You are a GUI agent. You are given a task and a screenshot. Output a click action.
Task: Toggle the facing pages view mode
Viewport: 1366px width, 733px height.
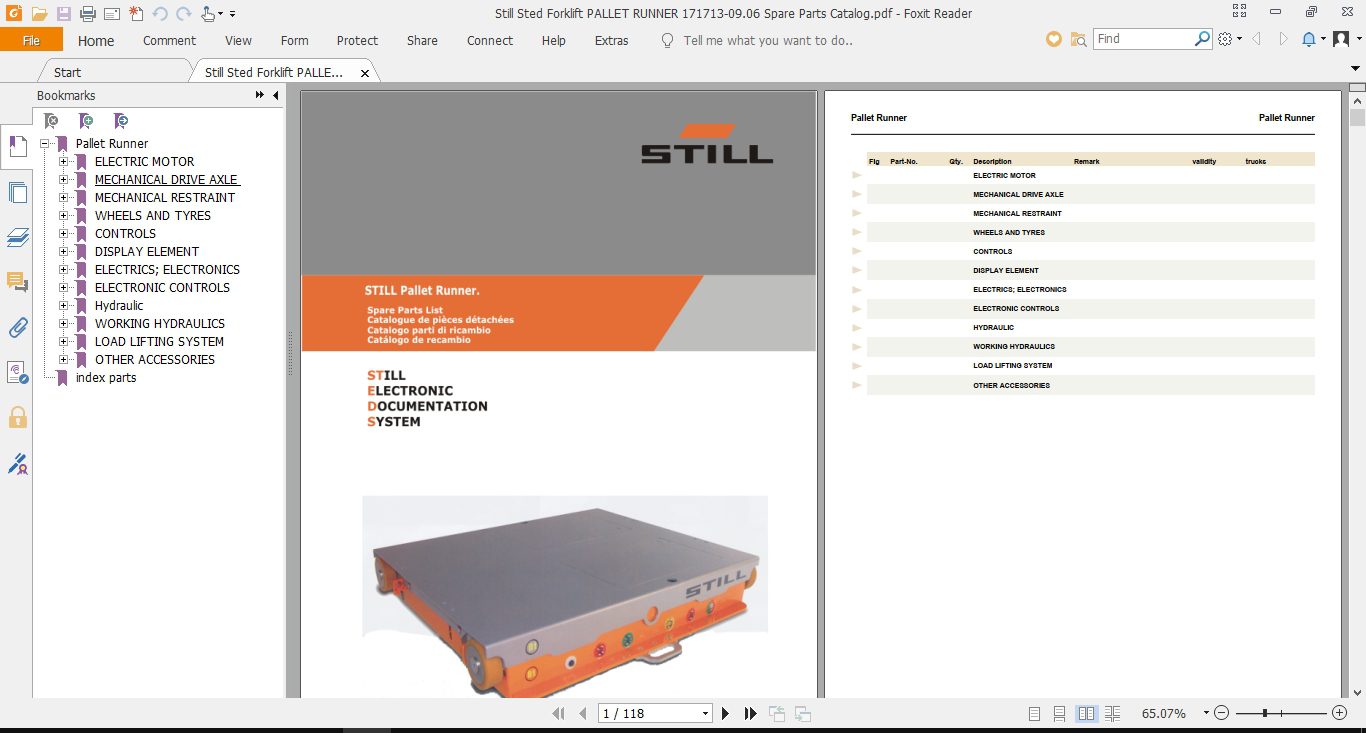[x=1086, y=713]
